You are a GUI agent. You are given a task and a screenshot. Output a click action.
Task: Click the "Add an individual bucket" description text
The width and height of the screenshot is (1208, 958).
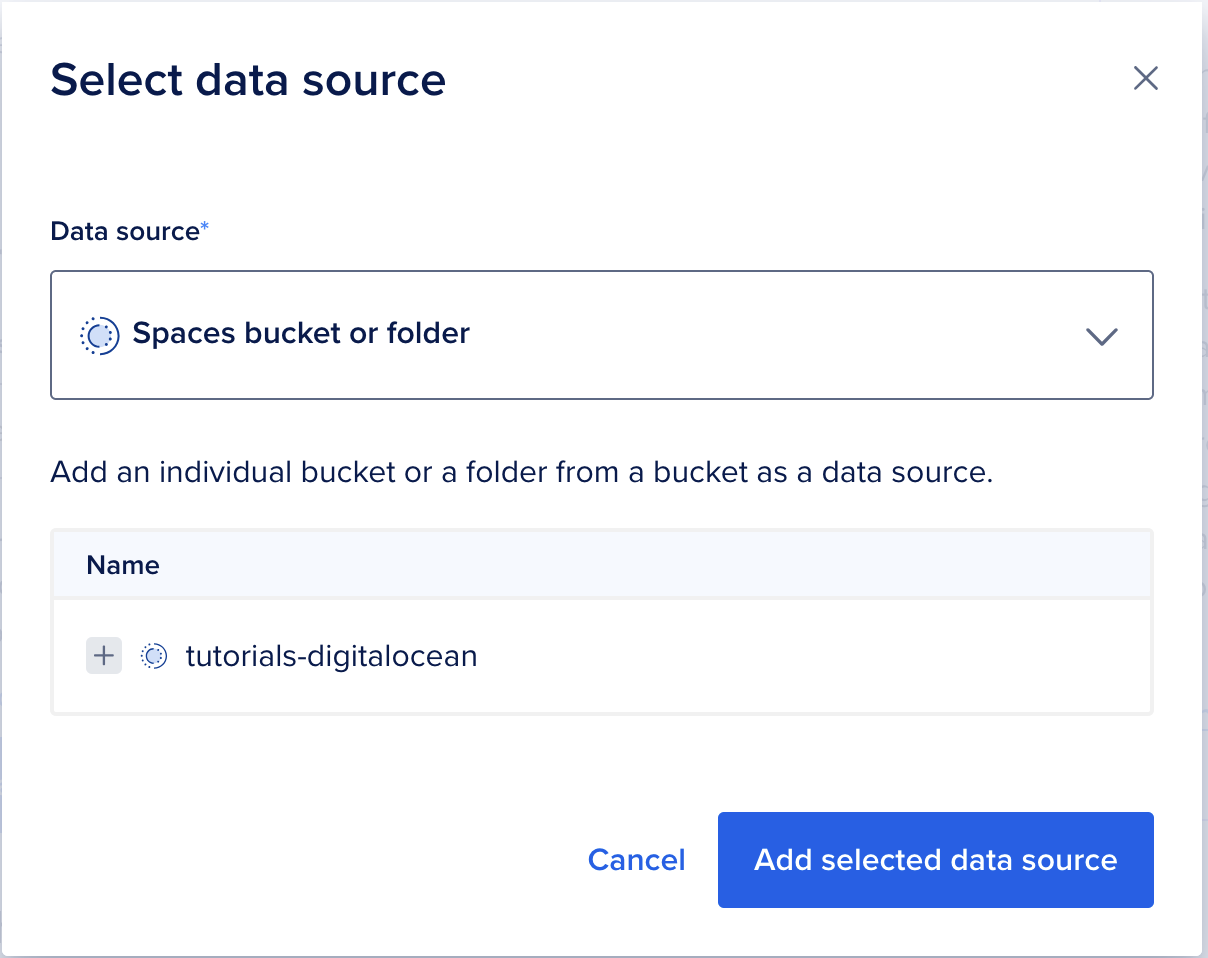click(x=520, y=472)
